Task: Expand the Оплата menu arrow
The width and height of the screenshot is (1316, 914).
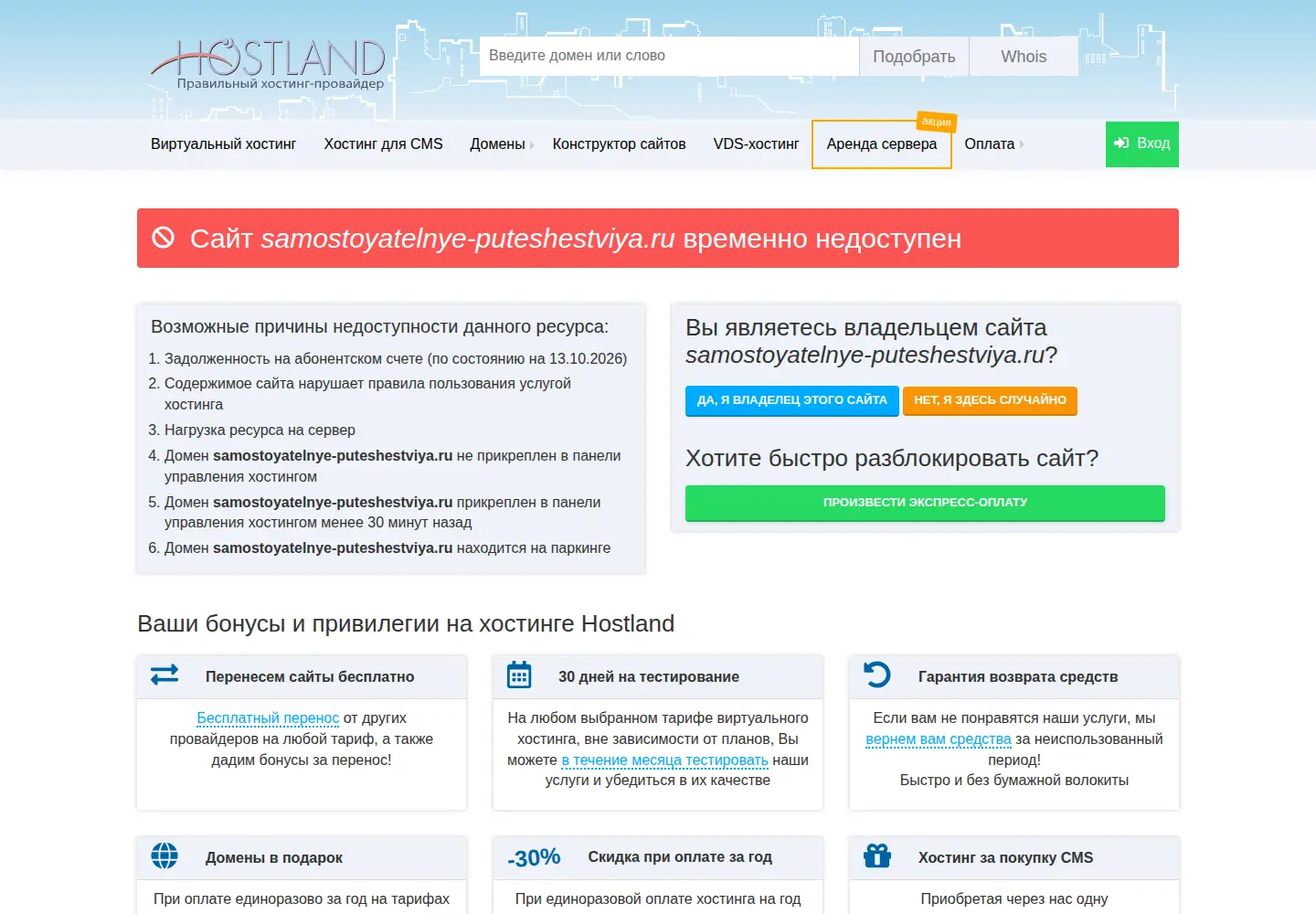Action: coord(1022,144)
